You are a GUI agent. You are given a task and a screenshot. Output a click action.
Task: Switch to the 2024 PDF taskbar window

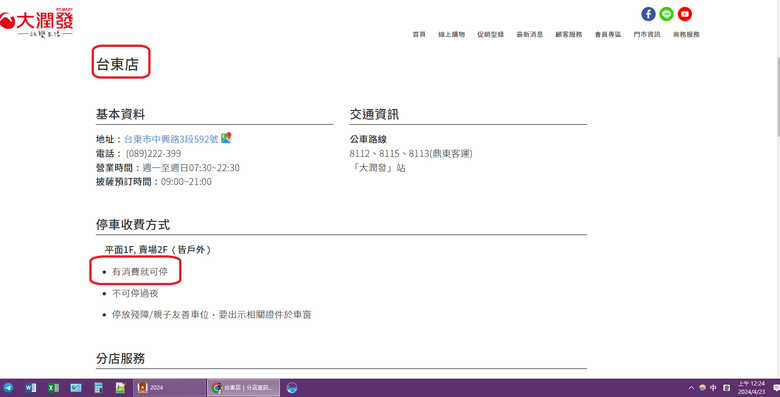pyautogui.click(x=169, y=388)
